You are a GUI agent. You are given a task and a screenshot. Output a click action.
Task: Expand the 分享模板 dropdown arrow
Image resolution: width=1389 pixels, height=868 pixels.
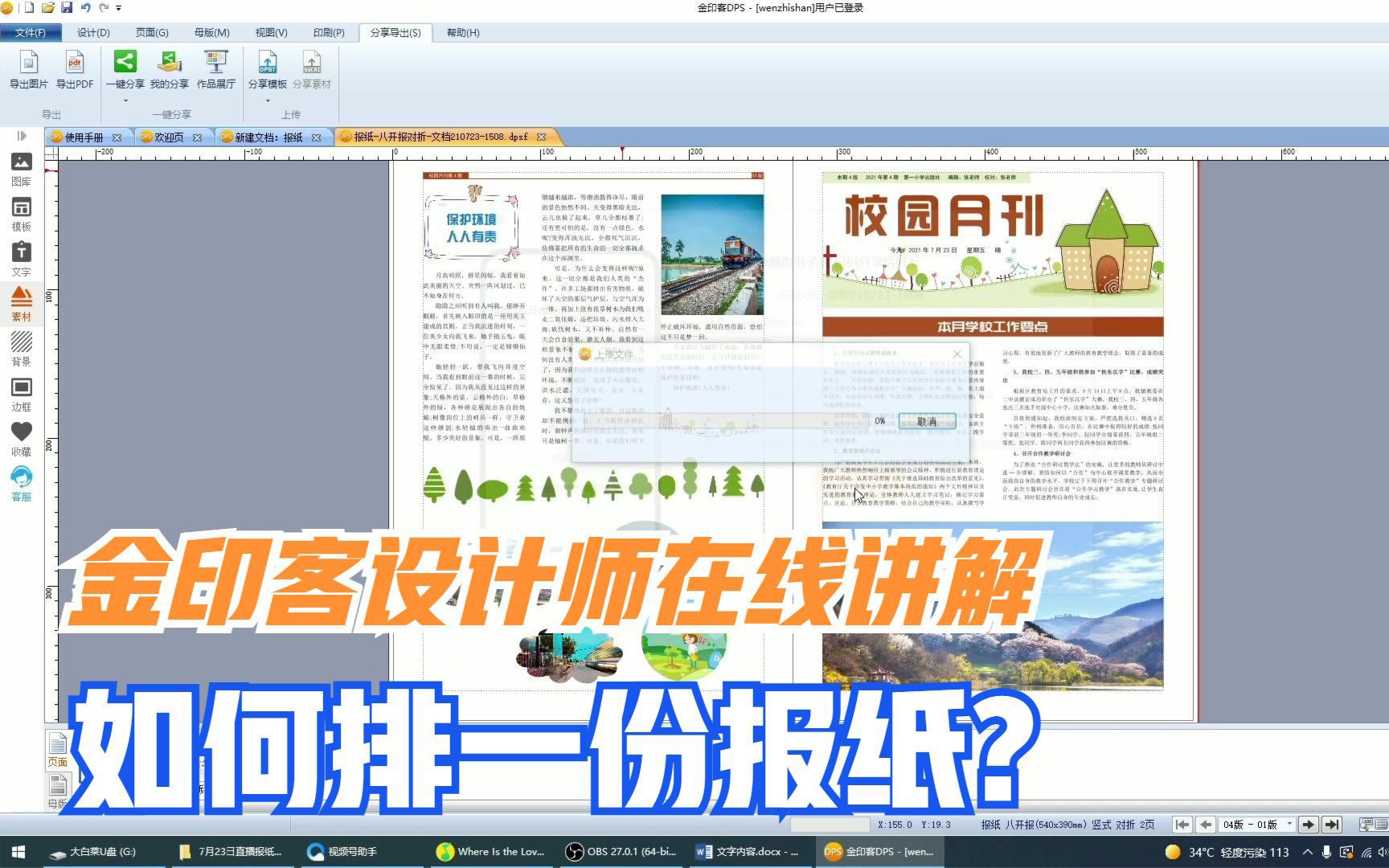[x=268, y=100]
